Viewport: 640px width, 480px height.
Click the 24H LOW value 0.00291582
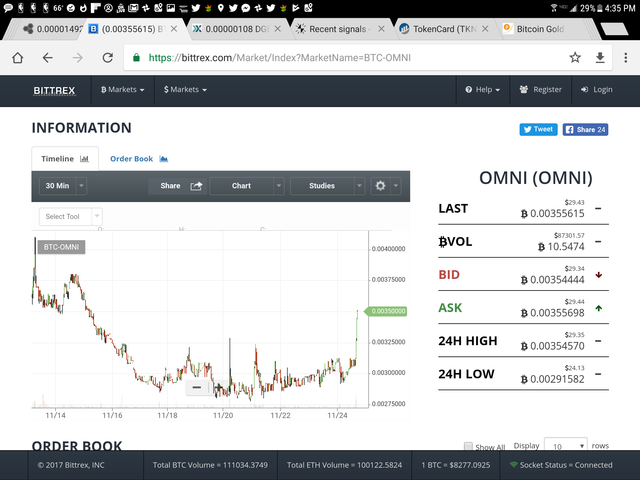(553, 379)
